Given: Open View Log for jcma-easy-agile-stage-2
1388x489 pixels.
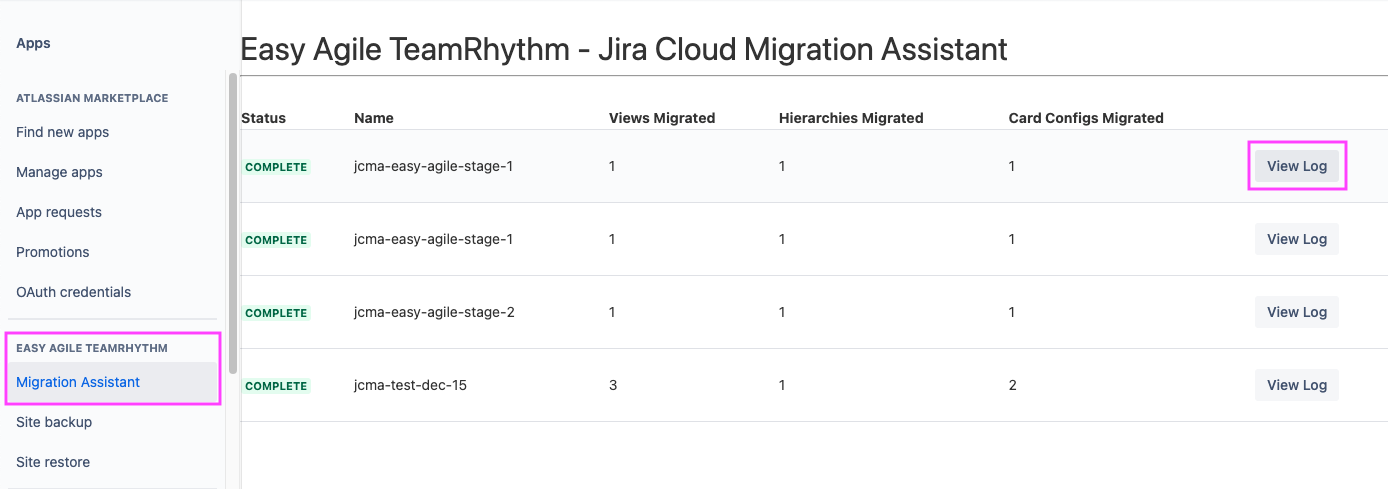Looking at the screenshot, I should coord(1296,312).
